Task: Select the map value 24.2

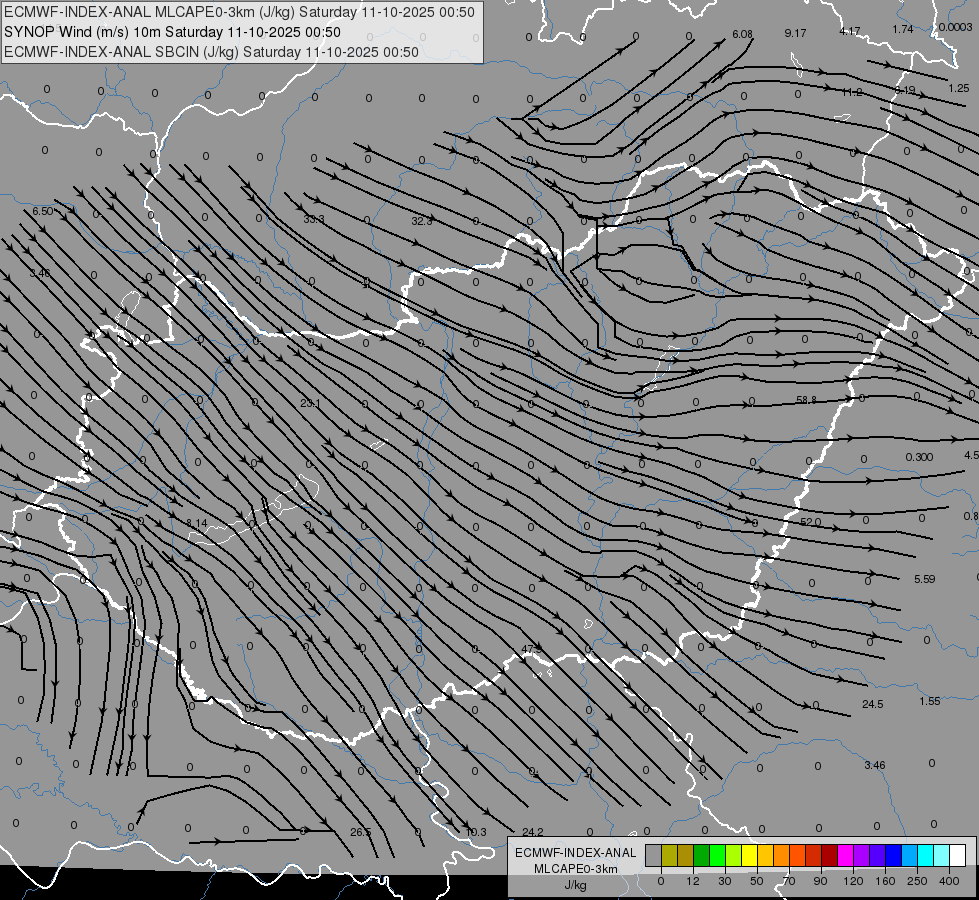Action: pyautogui.click(x=533, y=832)
